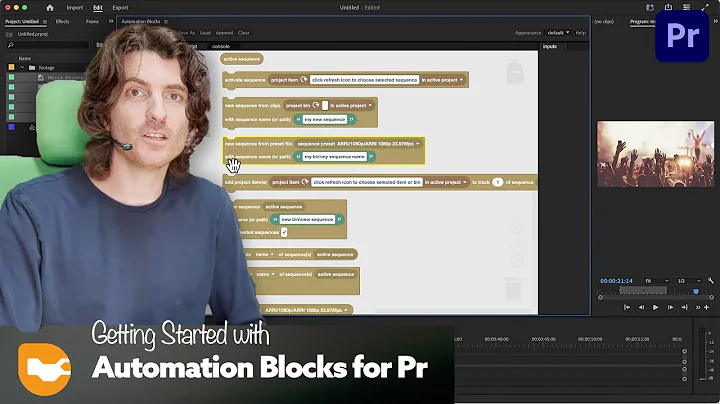Show more panels in Program monitor group
Image resolution: width=720 pixels, height=404 pixels.
(x=715, y=21)
